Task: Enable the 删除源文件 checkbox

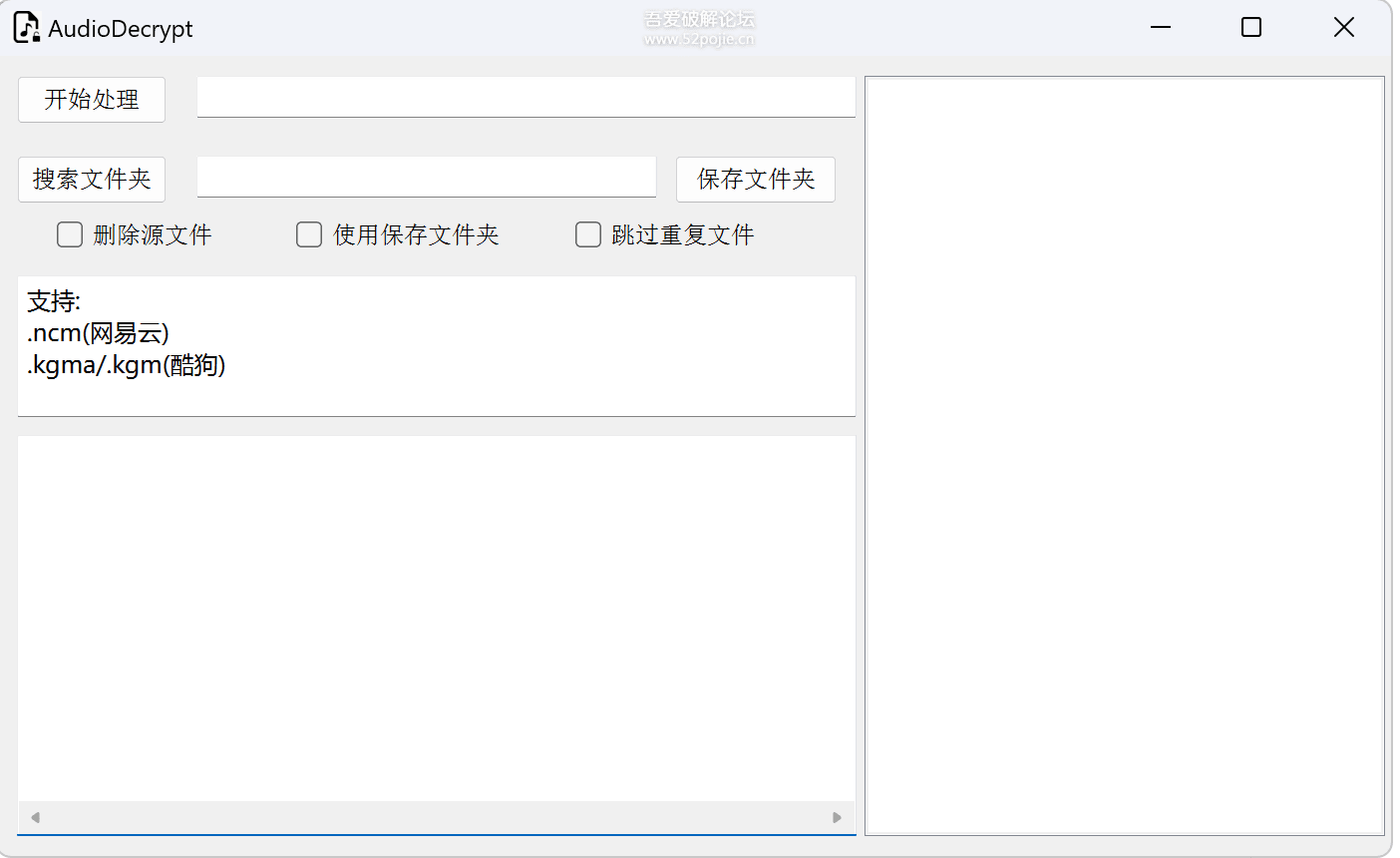Action: (69, 234)
